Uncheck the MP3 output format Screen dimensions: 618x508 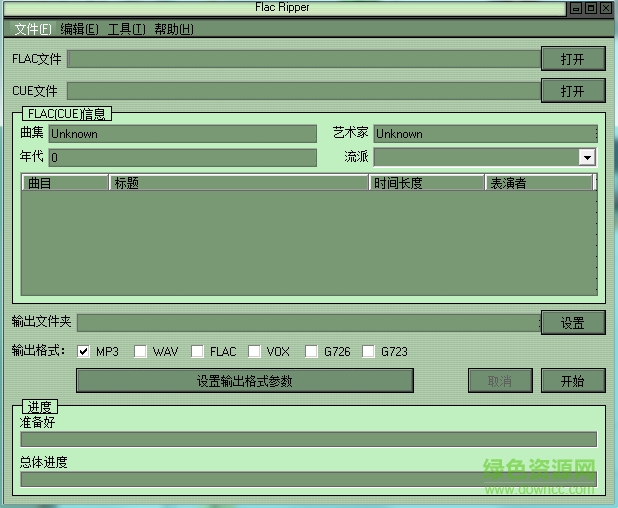coord(83,351)
